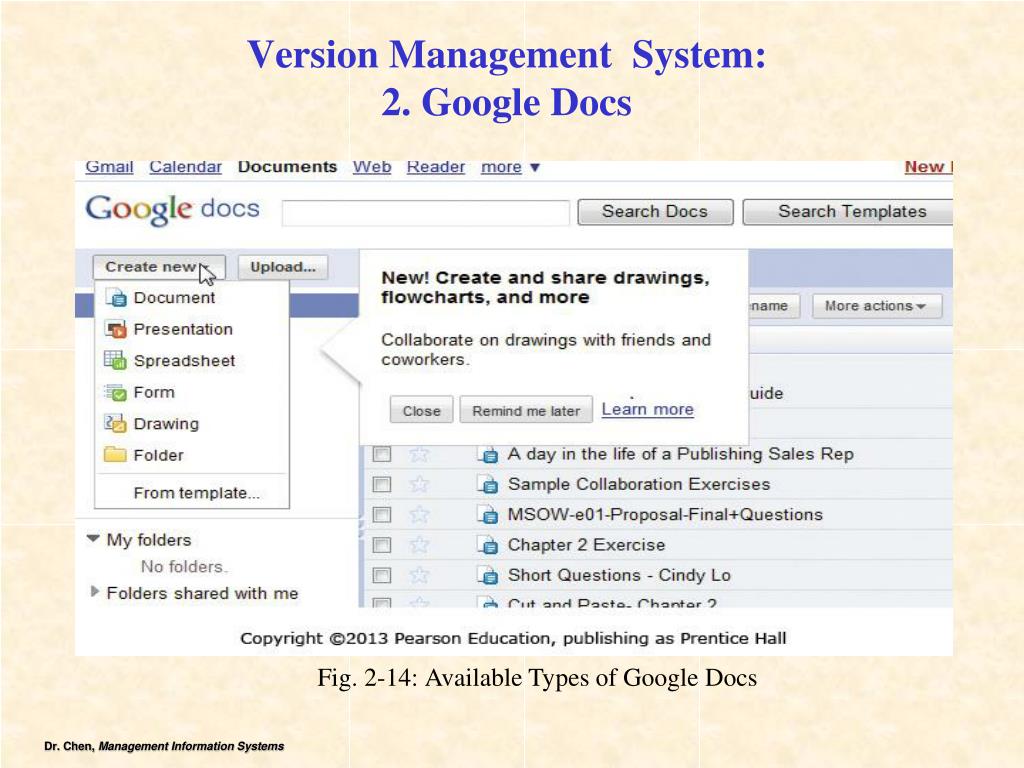Check the box for Short Questions - Cindy Lo
Image resolution: width=1024 pixels, height=768 pixels.
coord(382,575)
